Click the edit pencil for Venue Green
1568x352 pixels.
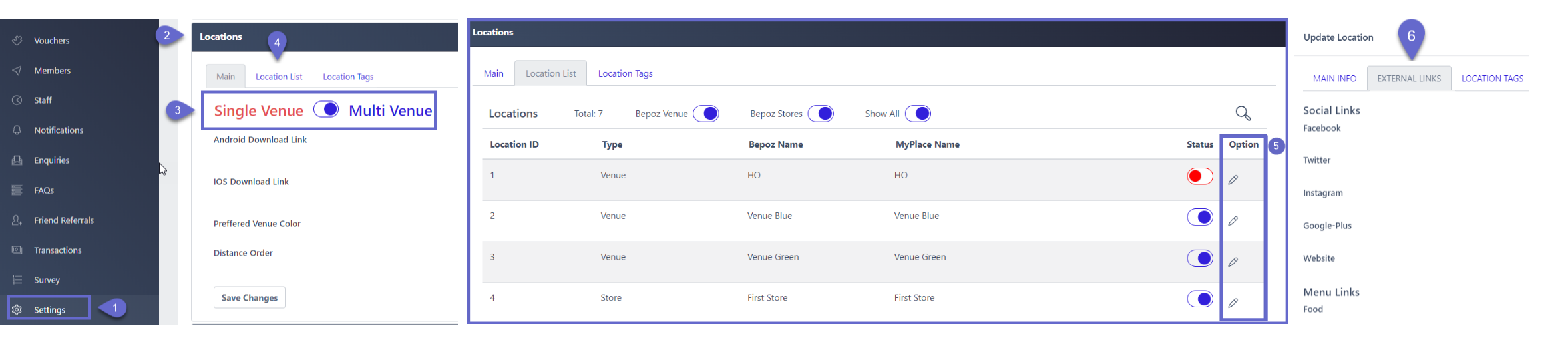click(x=1233, y=262)
